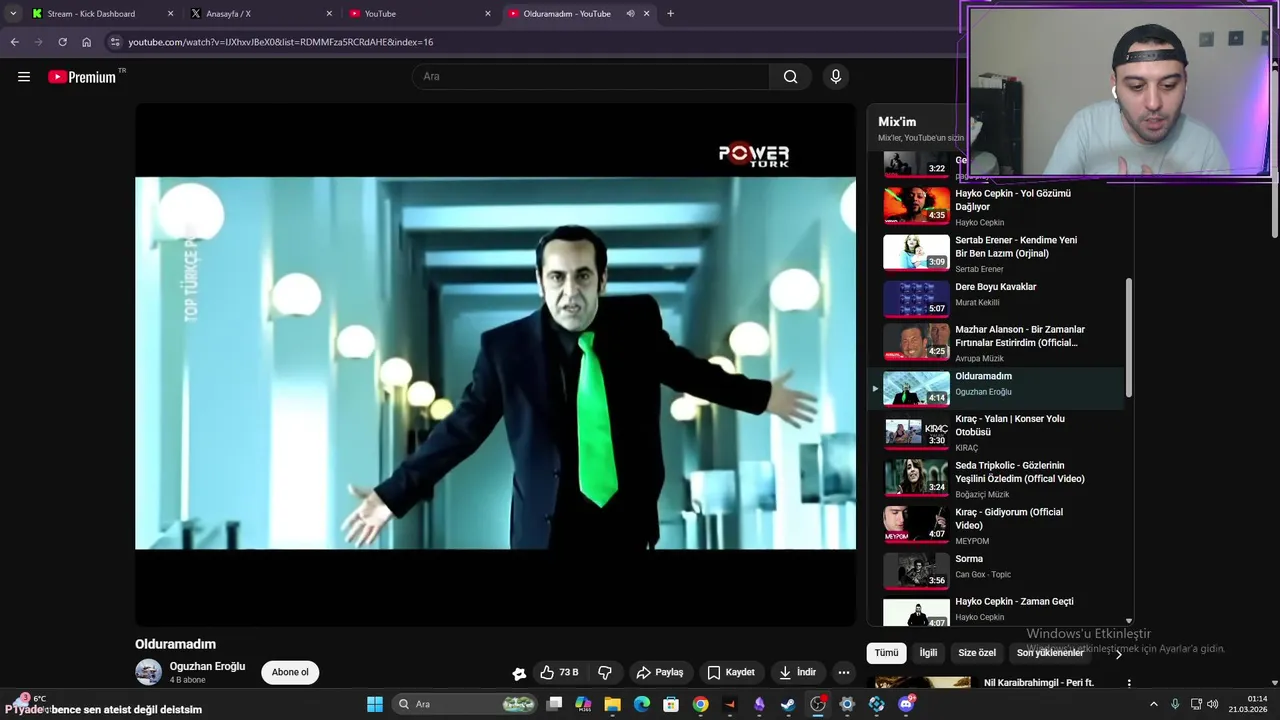Open Steam from the taskbar

click(788, 704)
